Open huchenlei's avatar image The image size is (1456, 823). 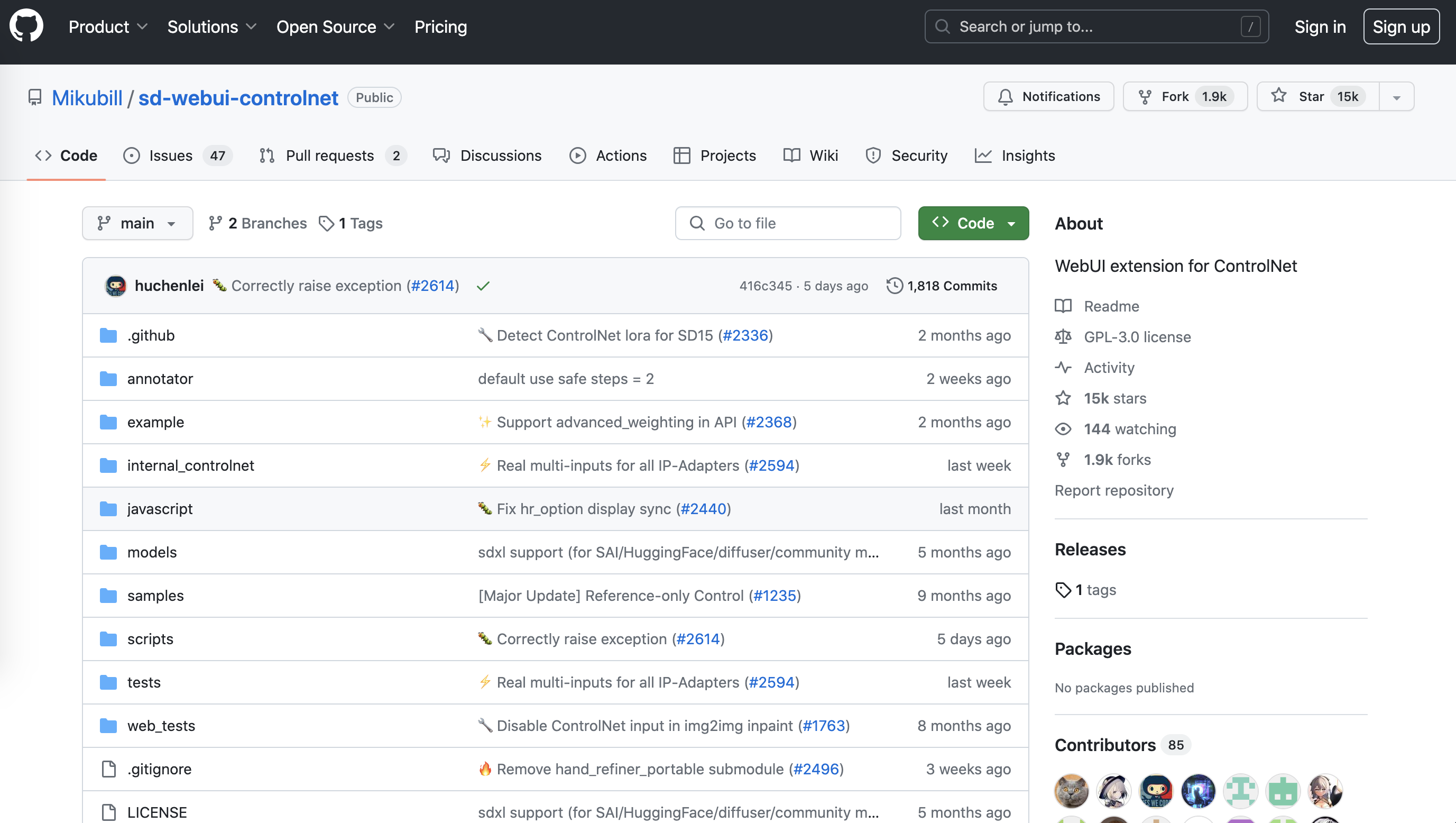(x=116, y=286)
